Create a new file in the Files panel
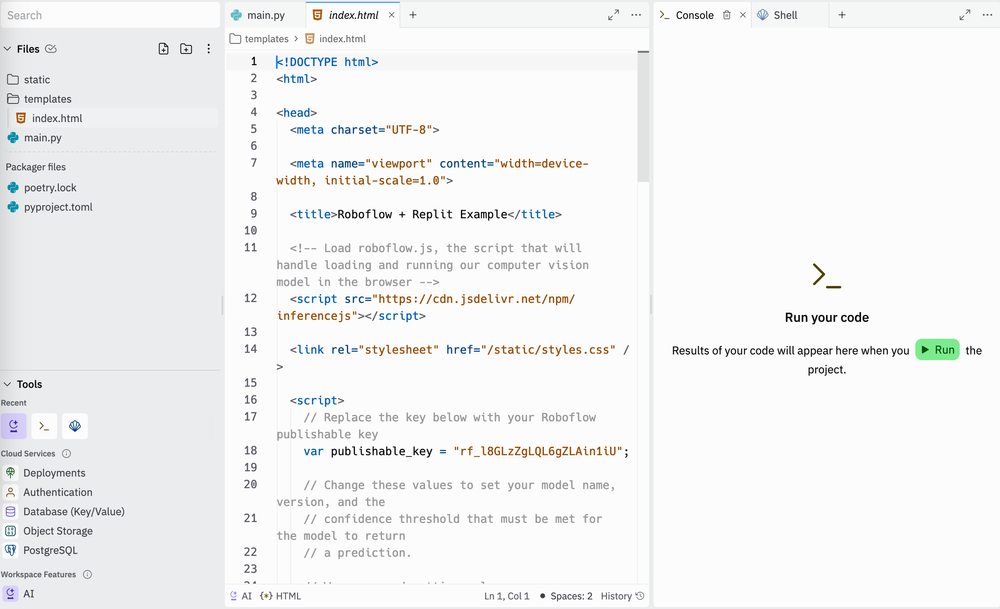Image resolution: width=1000 pixels, height=609 pixels. (163, 48)
